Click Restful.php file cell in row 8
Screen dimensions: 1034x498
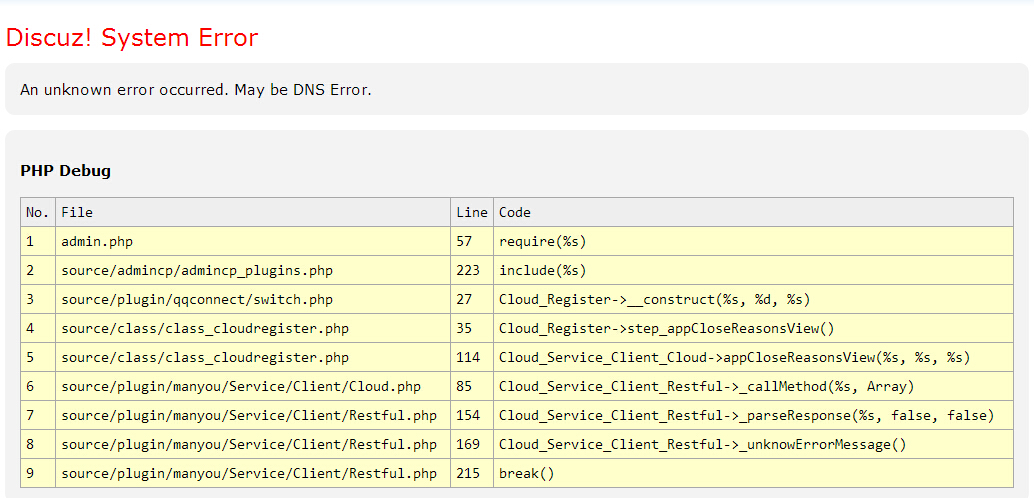click(253, 445)
